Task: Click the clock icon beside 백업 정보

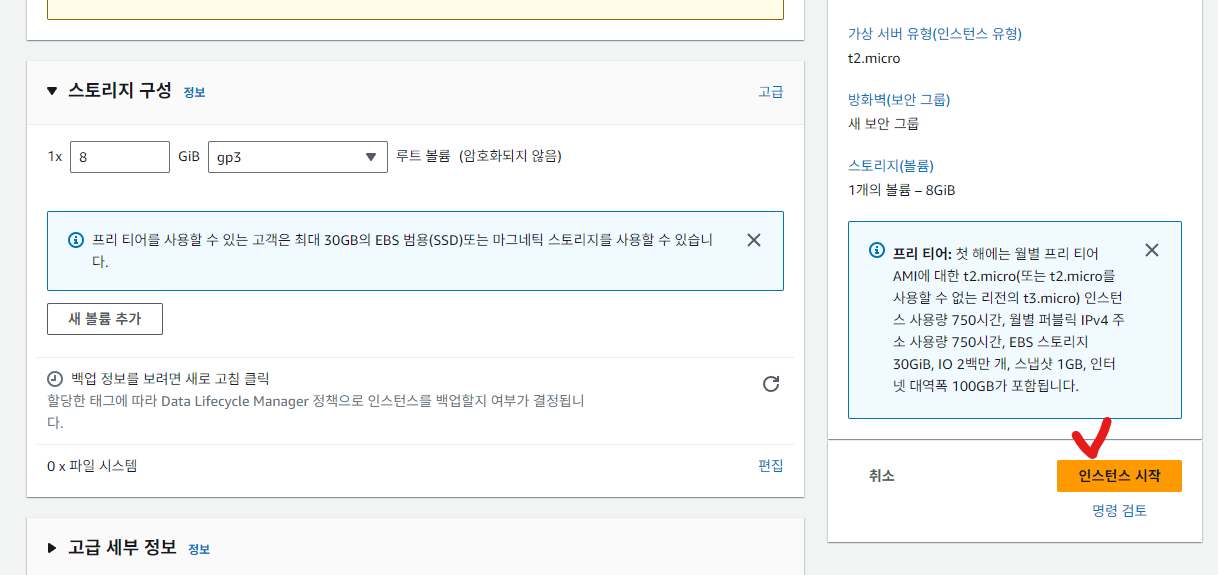Action: click(x=55, y=380)
